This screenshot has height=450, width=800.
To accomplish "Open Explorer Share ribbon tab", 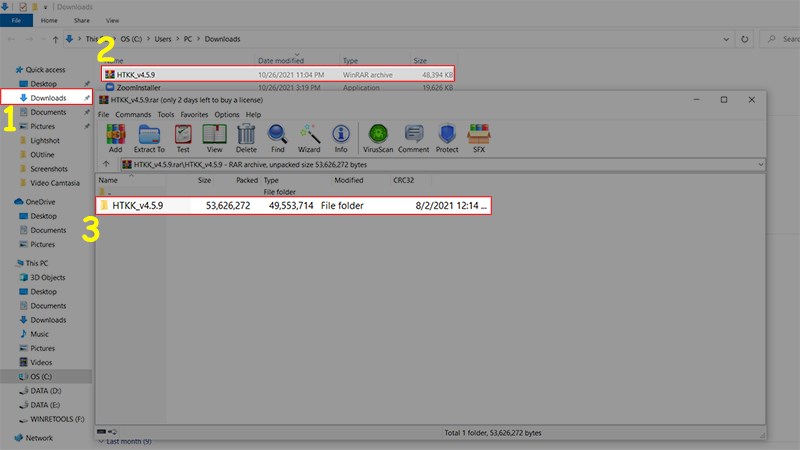I will [x=82, y=20].
